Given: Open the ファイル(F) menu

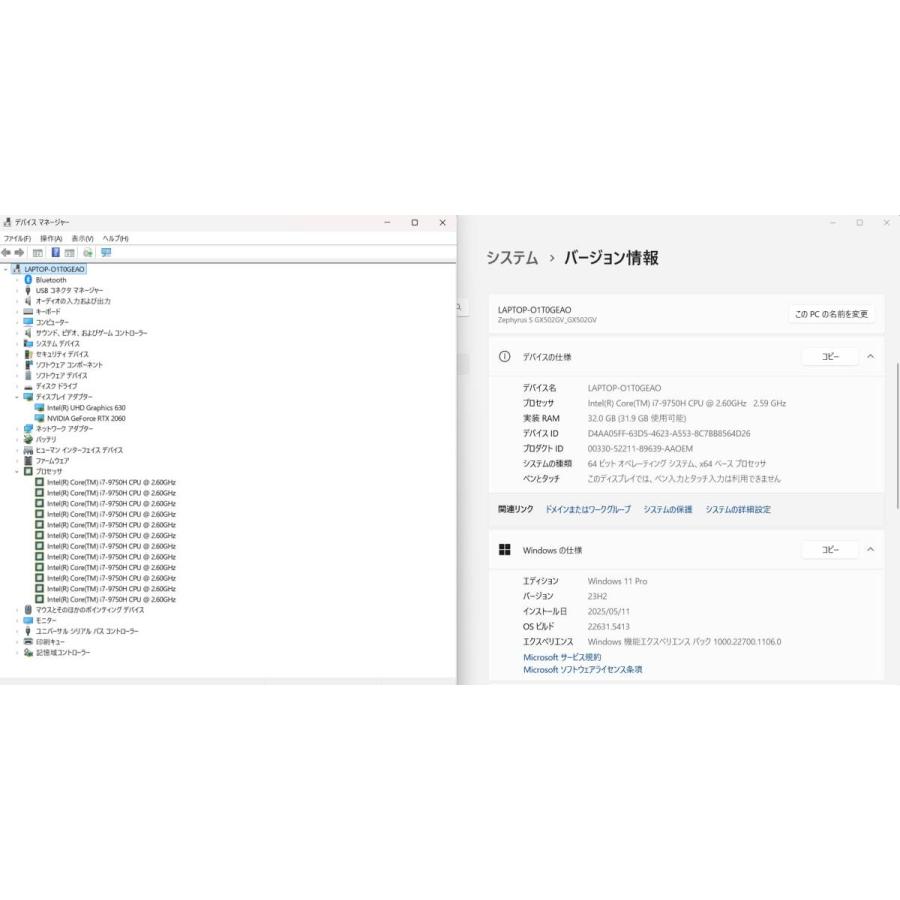Looking at the screenshot, I should [17, 238].
